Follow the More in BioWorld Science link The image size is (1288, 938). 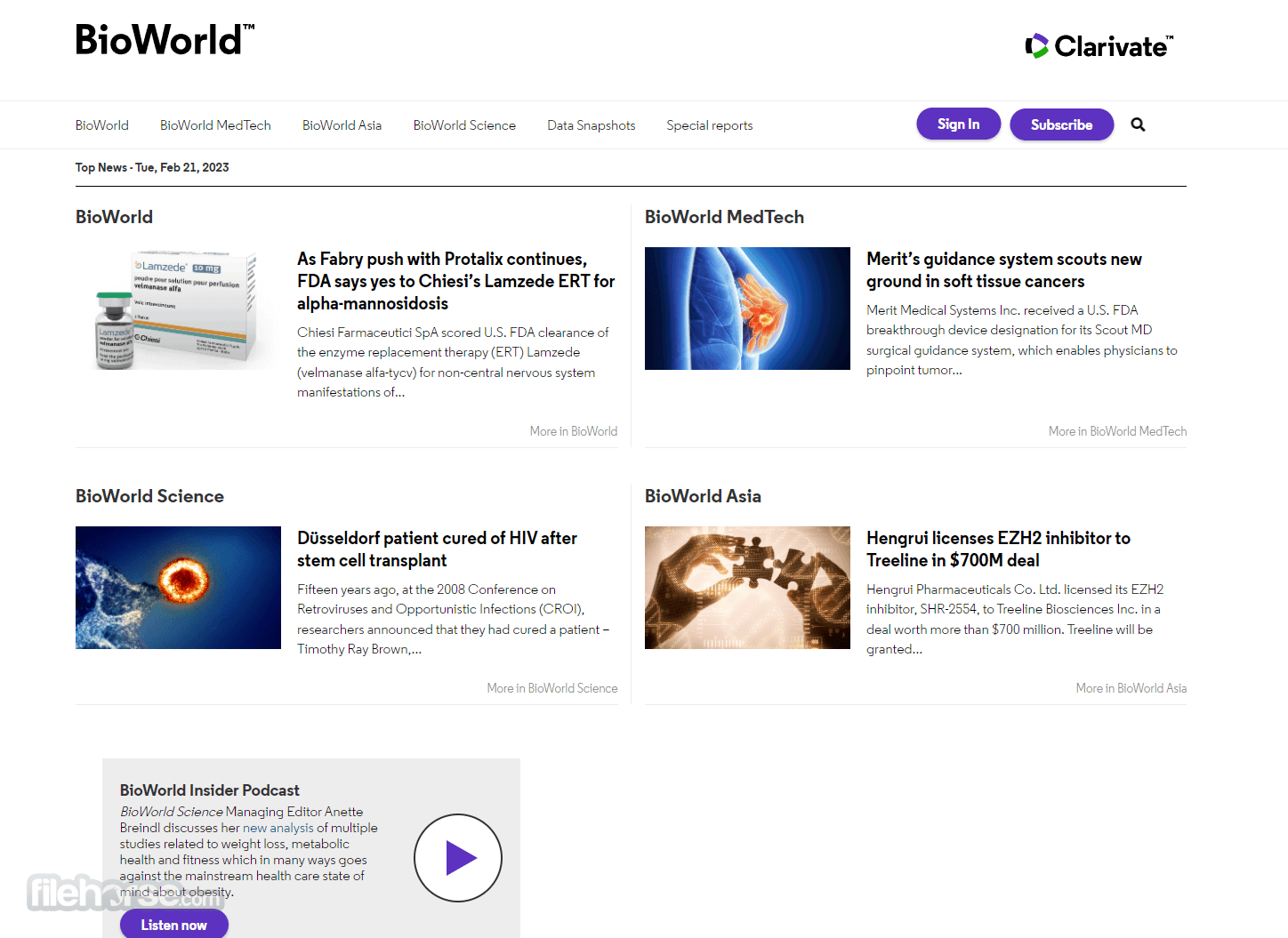(x=552, y=688)
